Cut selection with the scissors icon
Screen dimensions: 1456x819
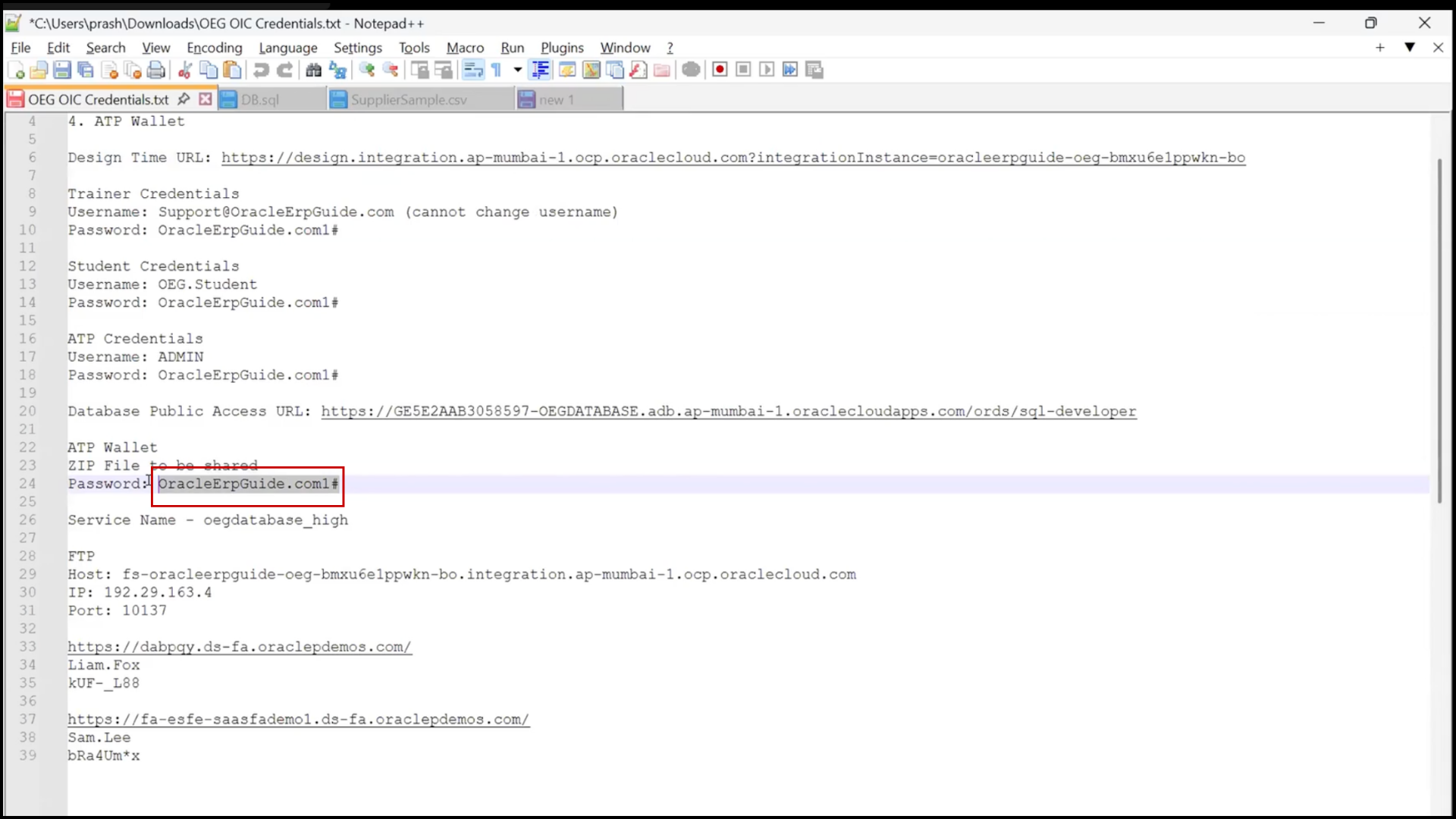(184, 71)
